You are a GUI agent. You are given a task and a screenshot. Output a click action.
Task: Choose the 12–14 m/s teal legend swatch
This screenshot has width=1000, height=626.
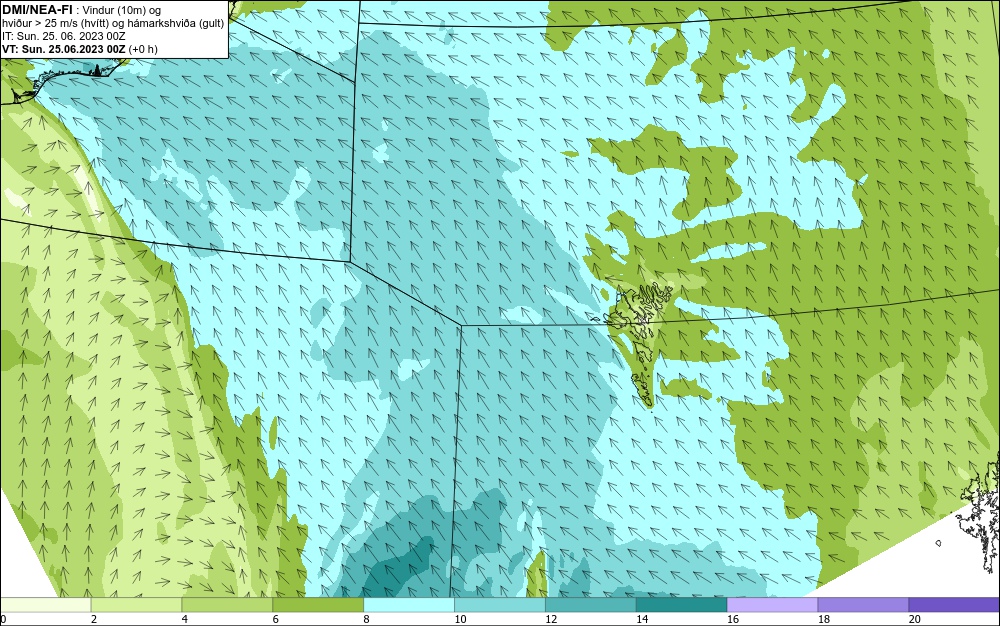point(591,604)
